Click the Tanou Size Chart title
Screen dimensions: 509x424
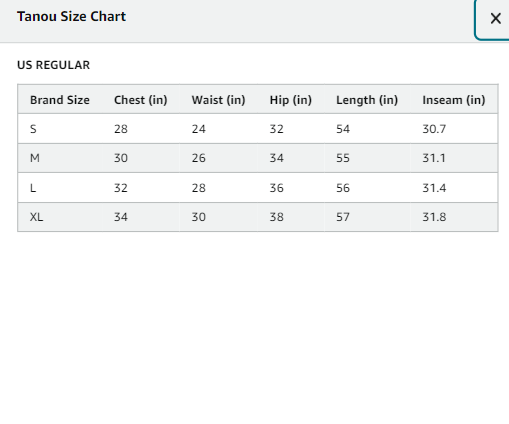pyautogui.click(x=71, y=16)
